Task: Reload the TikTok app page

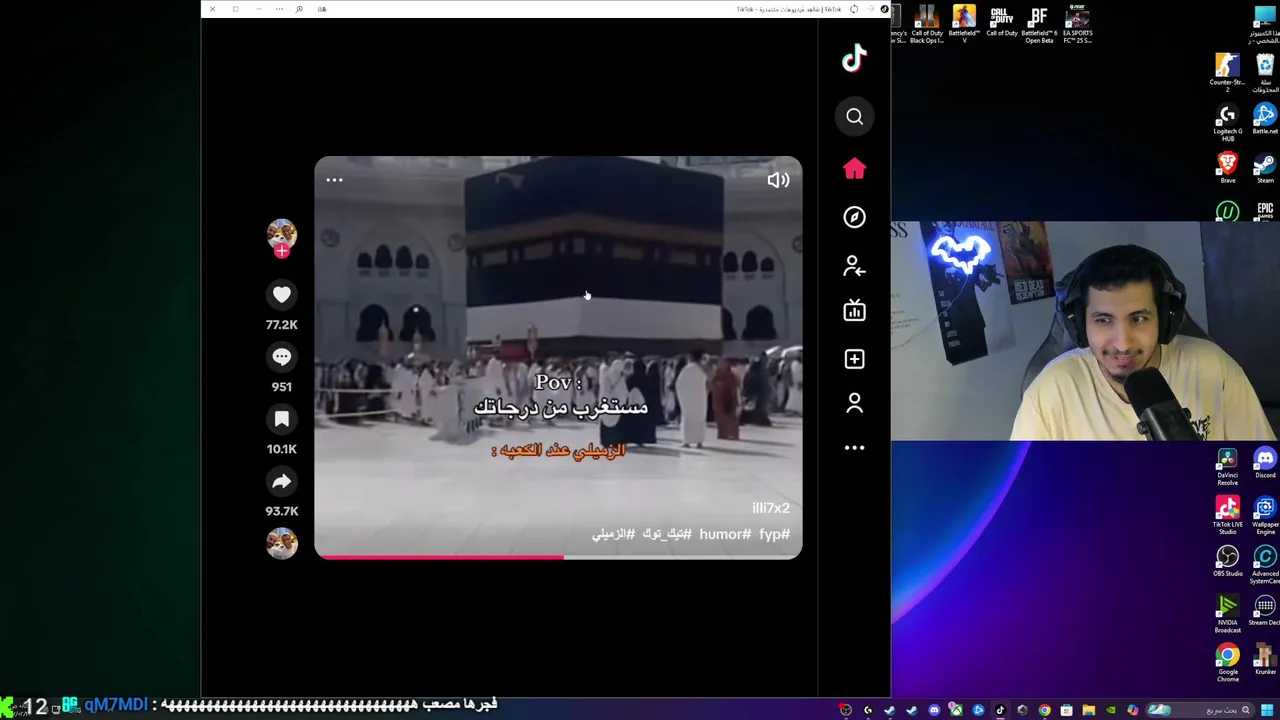Action: tap(853, 9)
